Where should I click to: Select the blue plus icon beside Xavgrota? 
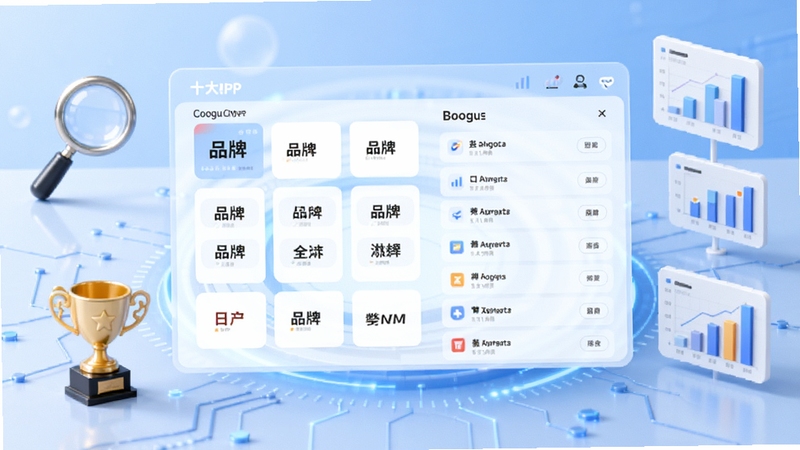coord(458,313)
